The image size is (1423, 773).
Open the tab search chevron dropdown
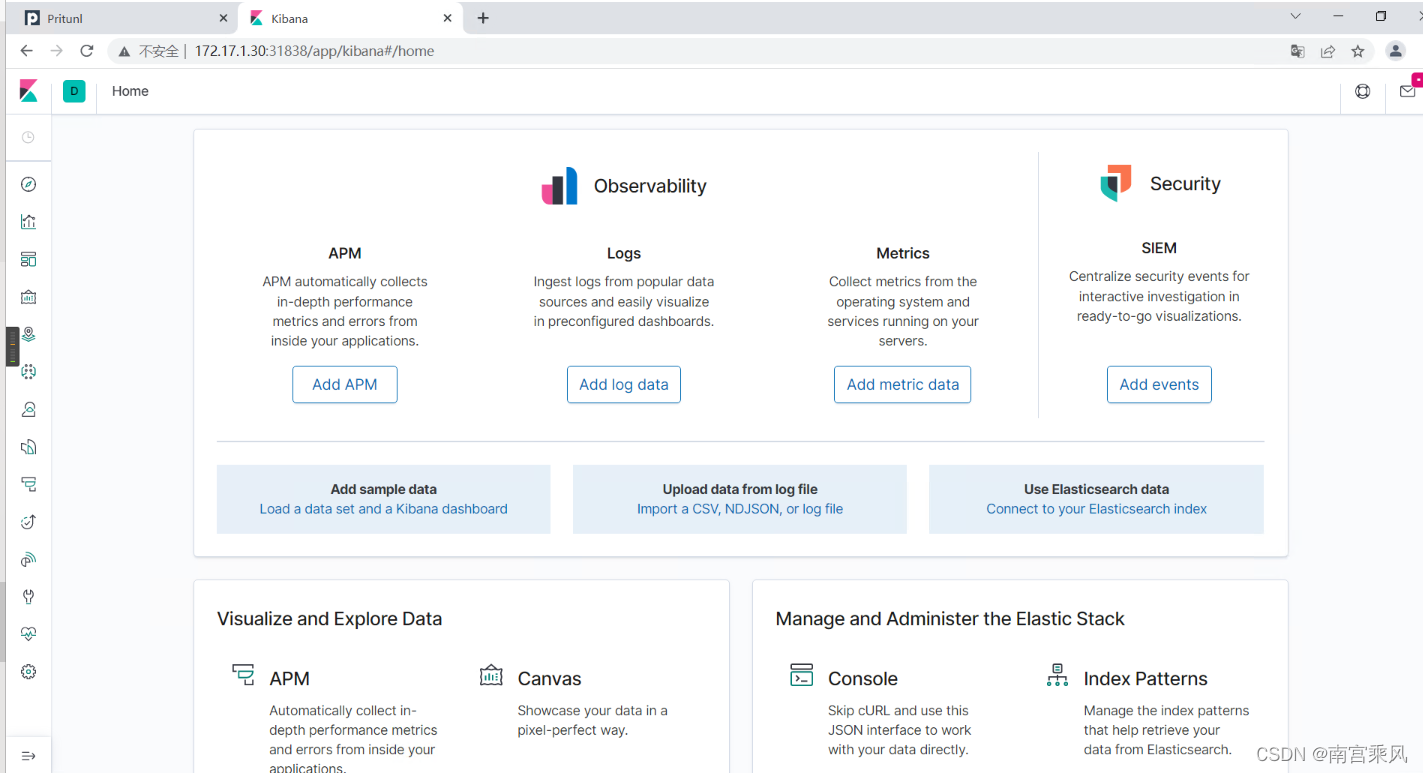[x=1295, y=16]
